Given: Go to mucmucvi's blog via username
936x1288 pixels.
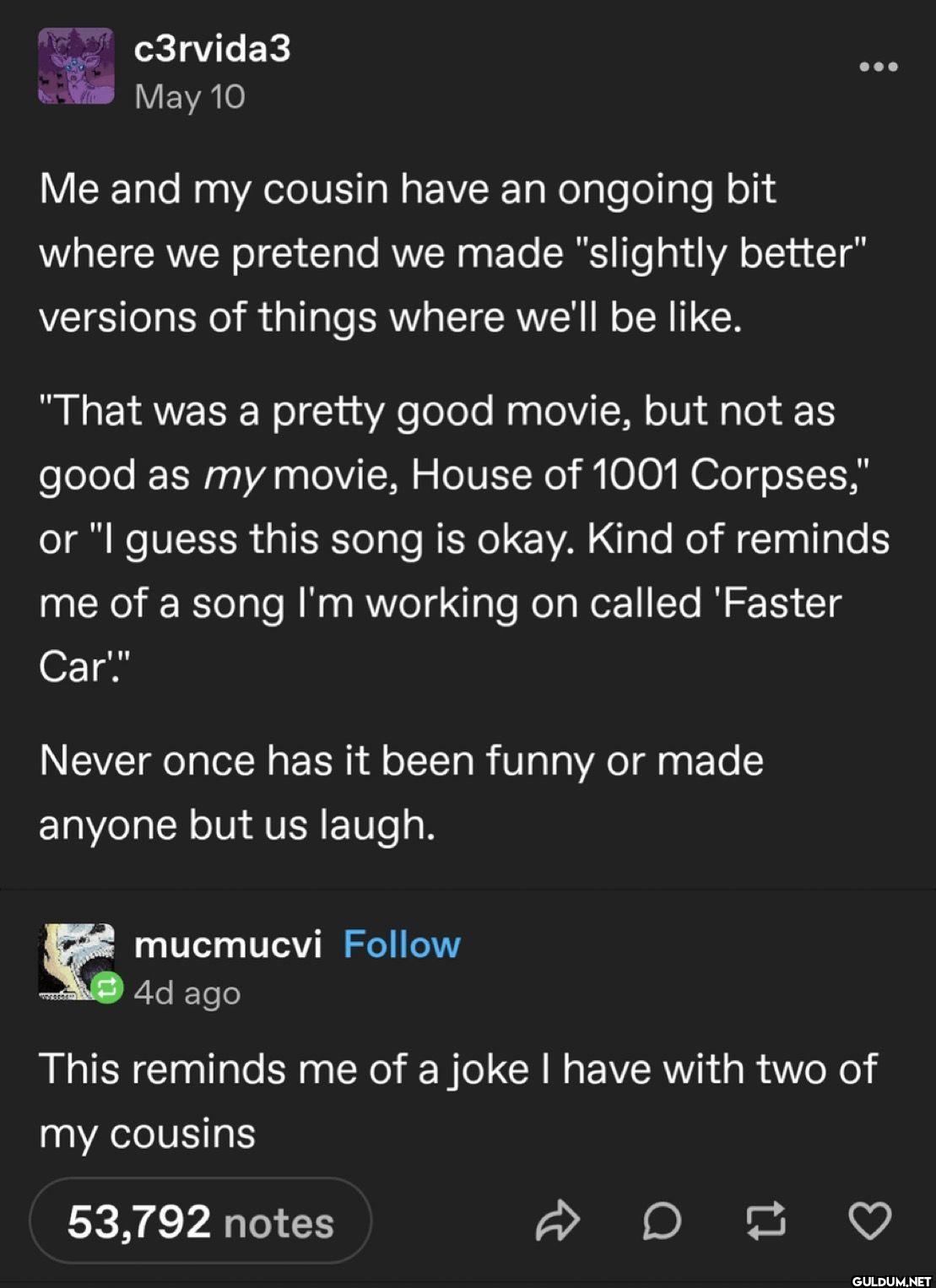Looking at the screenshot, I should point(228,944).
